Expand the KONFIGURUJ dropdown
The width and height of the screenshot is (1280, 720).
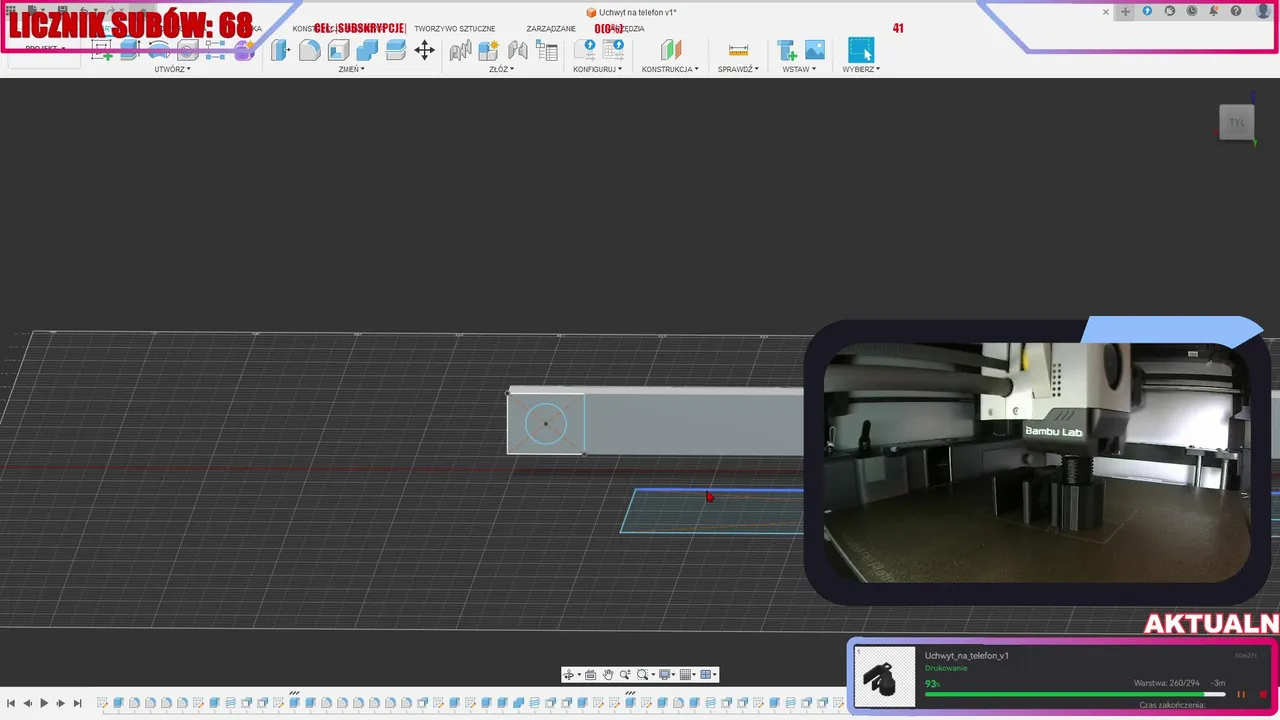(x=597, y=69)
